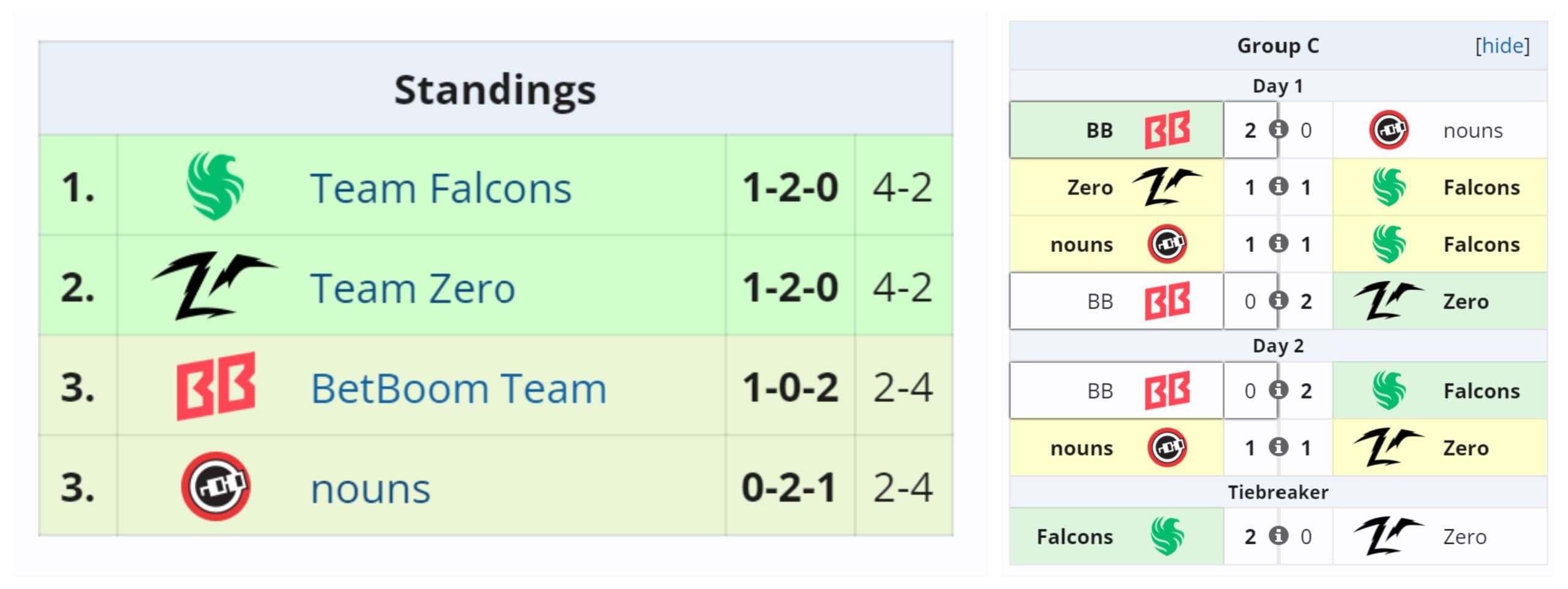Expand match info for BB versus Falcons

coord(1278,390)
